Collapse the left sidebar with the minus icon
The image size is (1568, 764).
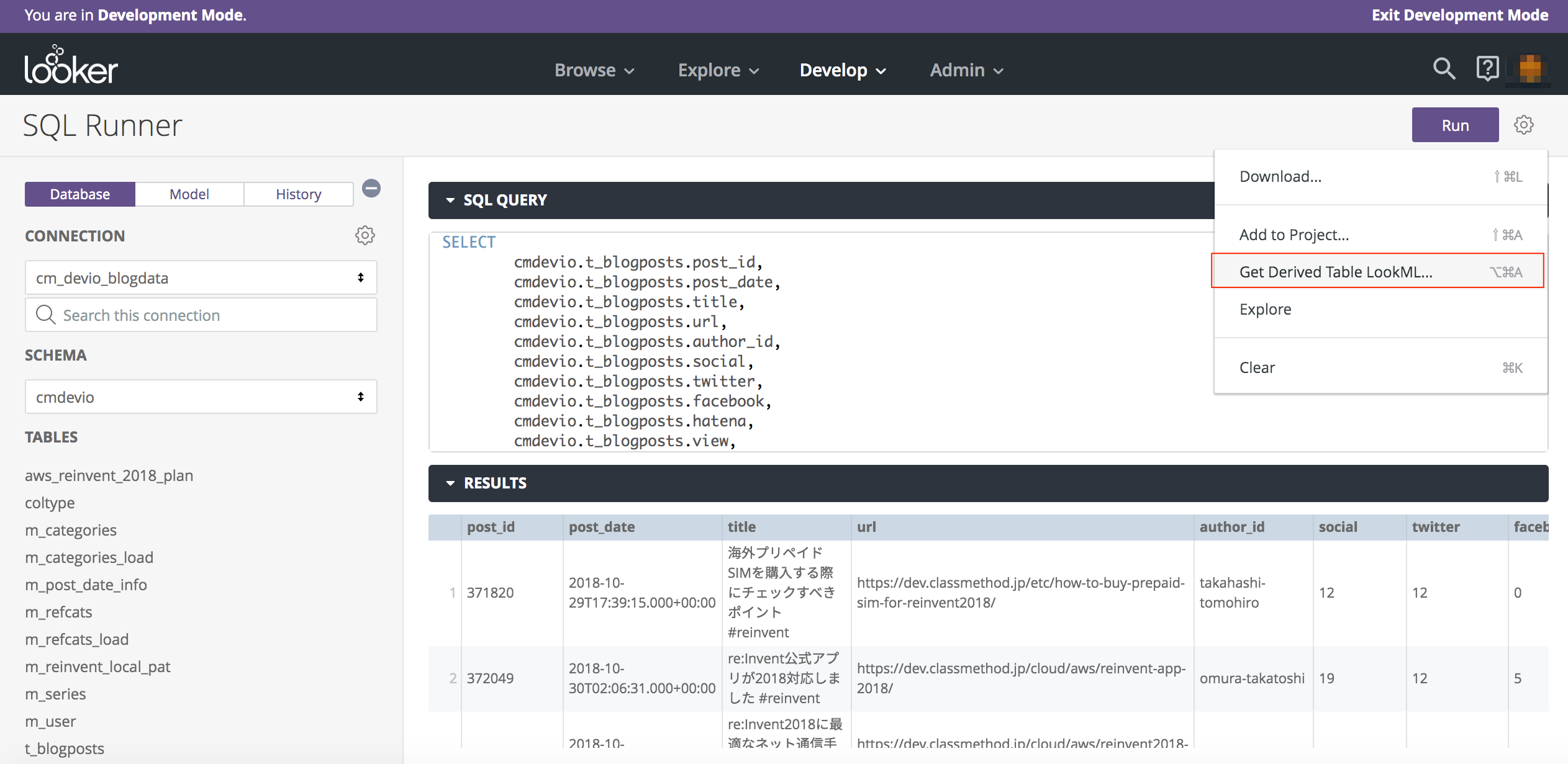[x=371, y=188]
